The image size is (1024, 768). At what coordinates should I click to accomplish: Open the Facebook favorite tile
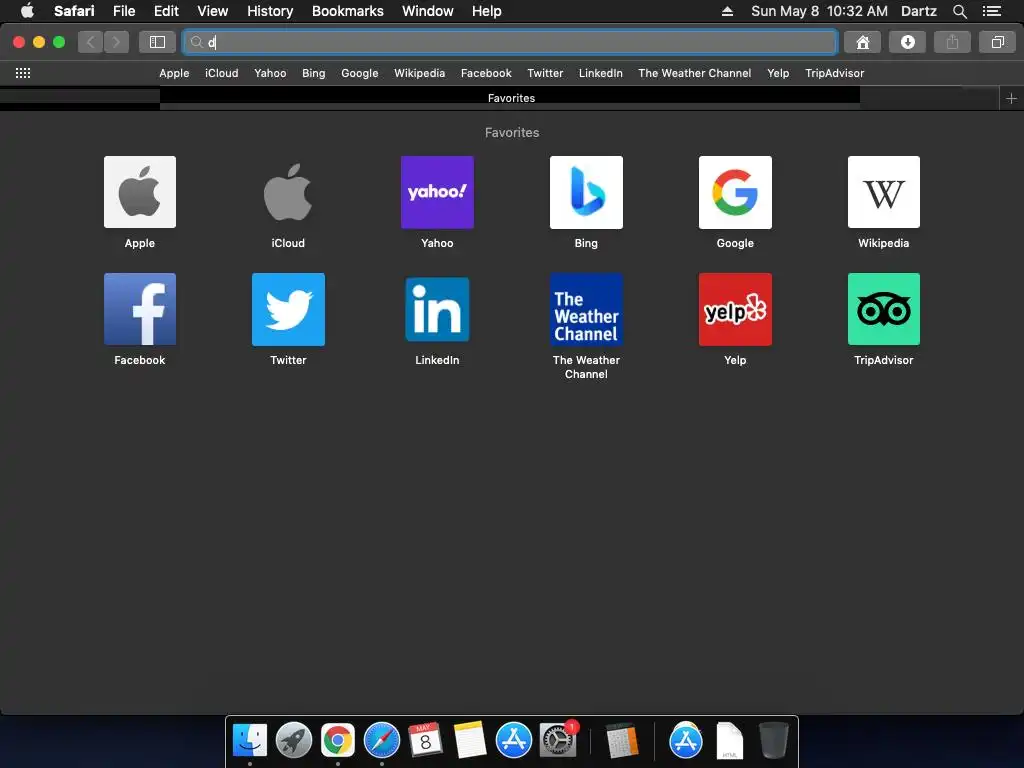(140, 309)
